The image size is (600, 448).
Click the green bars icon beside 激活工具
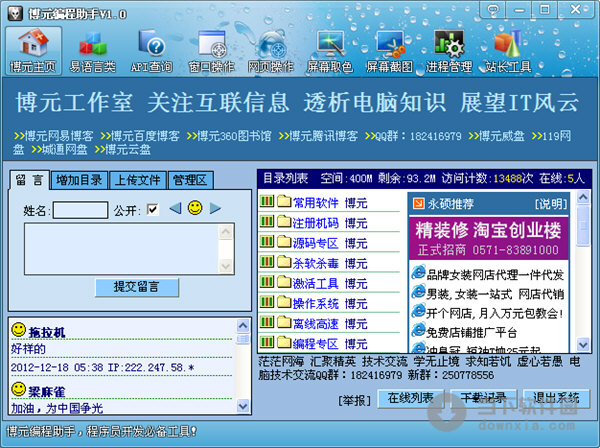pos(267,282)
